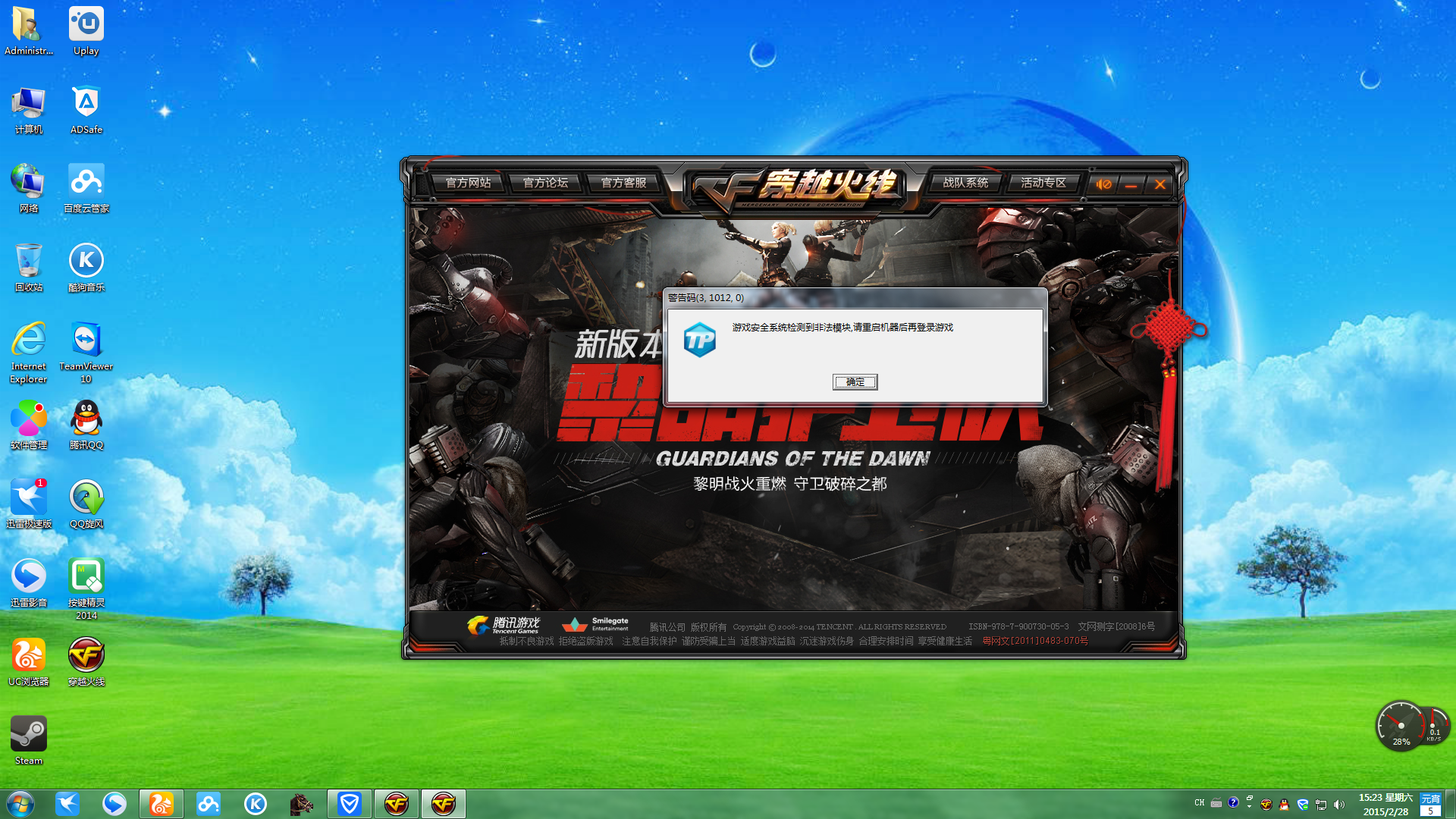Viewport: 1456px width, 819px height.
Task: Open the QQ旋风 desktop shortcut
Action: point(86,504)
